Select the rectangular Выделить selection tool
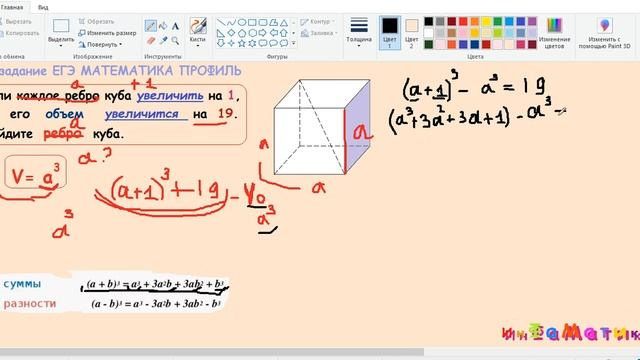640x360 pixels. (x=61, y=26)
